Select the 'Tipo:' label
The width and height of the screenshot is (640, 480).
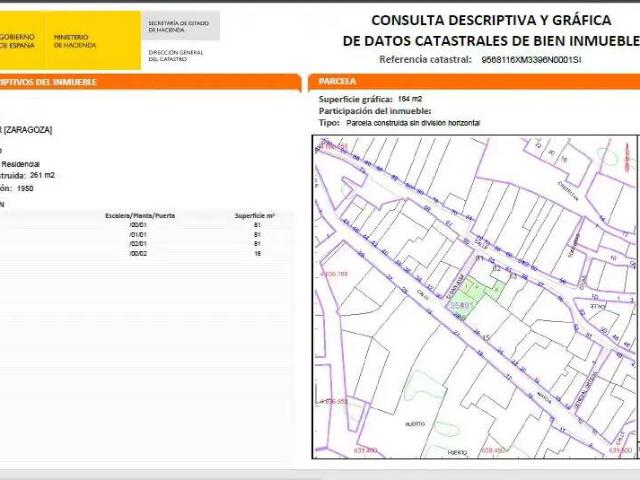329,122
